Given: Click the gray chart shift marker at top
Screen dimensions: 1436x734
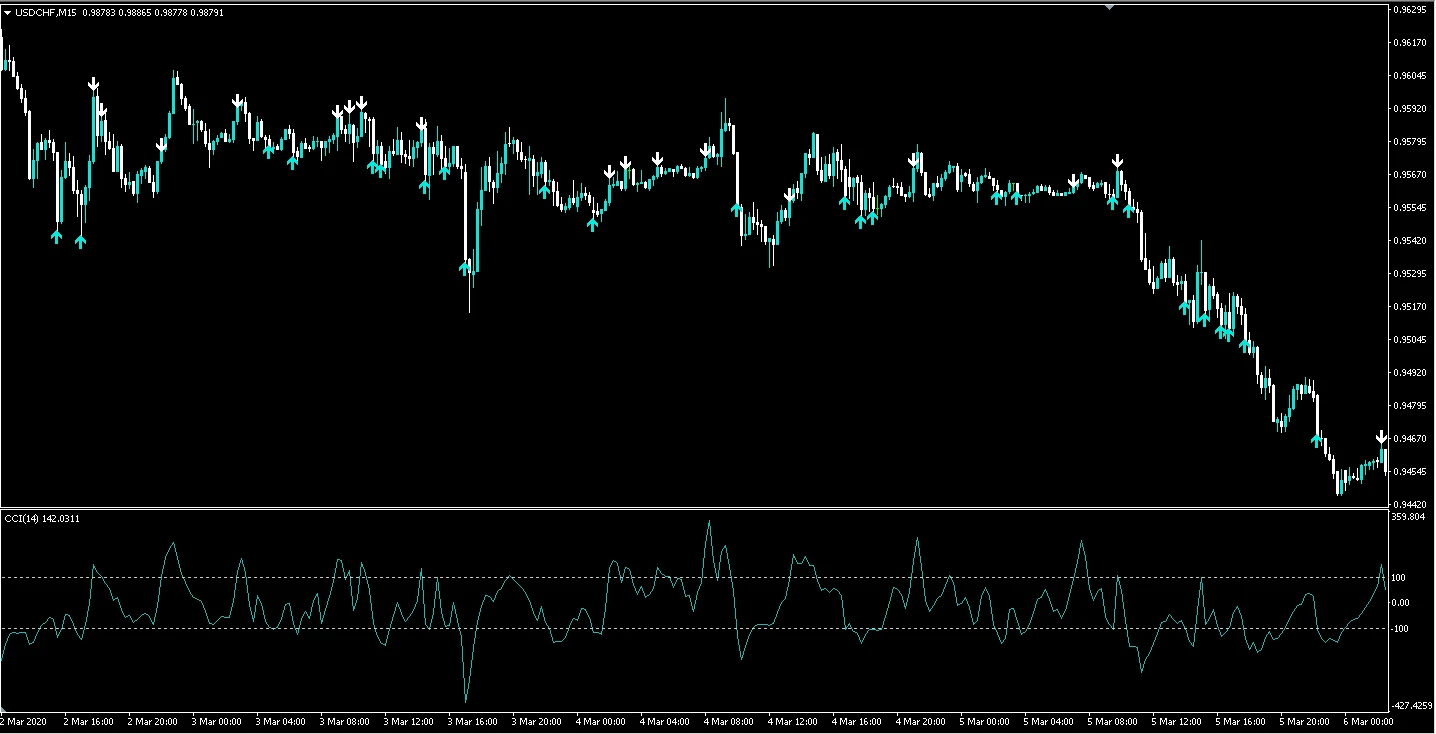Looking at the screenshot, I should click(1108, 7).
